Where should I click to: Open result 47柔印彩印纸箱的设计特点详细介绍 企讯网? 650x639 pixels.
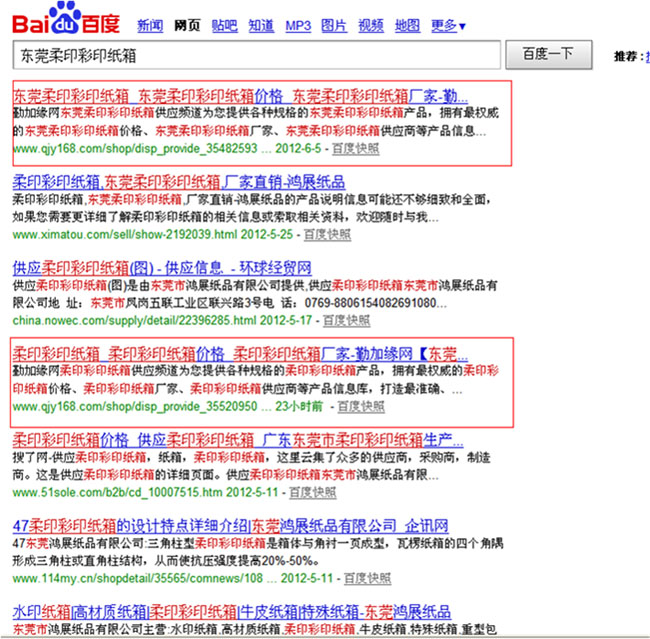230,526
